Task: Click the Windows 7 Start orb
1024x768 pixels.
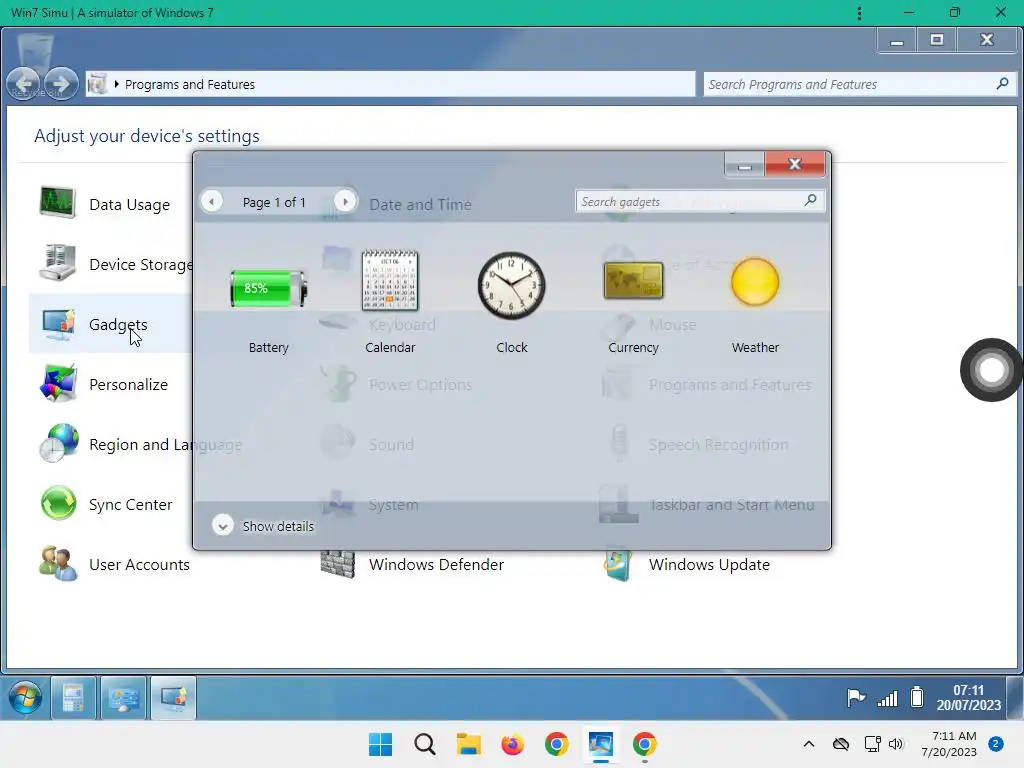Action: (x=25, y=697)
